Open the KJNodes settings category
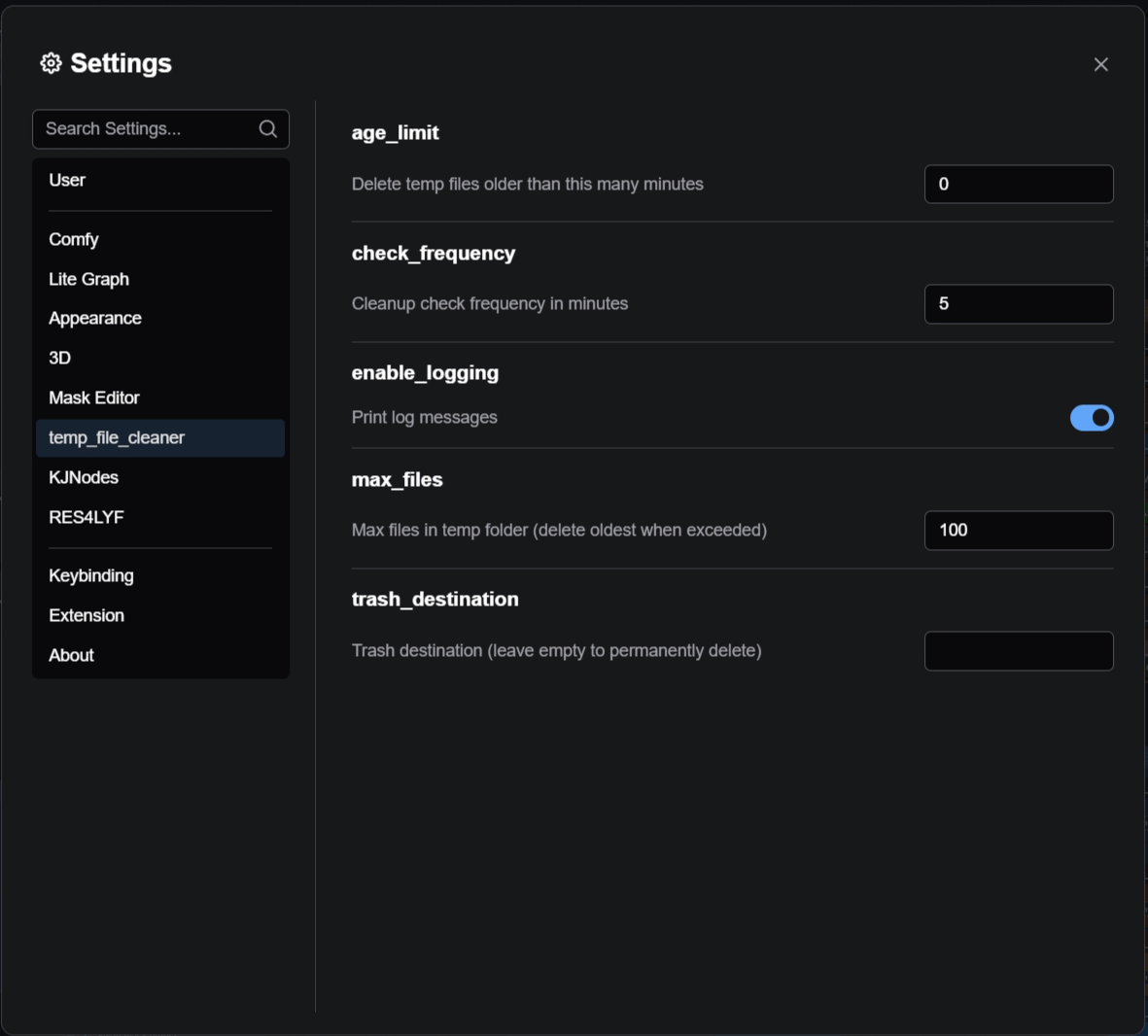The width and height of the screenshot is (1148, 1036). click(84, 478)
